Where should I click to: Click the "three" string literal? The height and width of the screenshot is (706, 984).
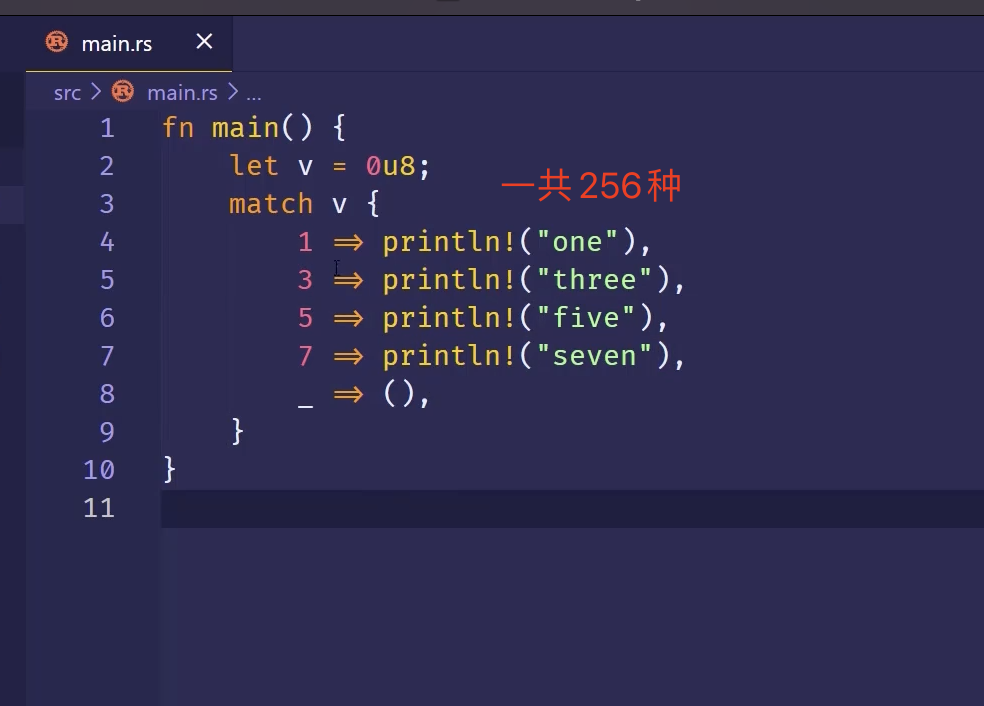click(594, 280)
